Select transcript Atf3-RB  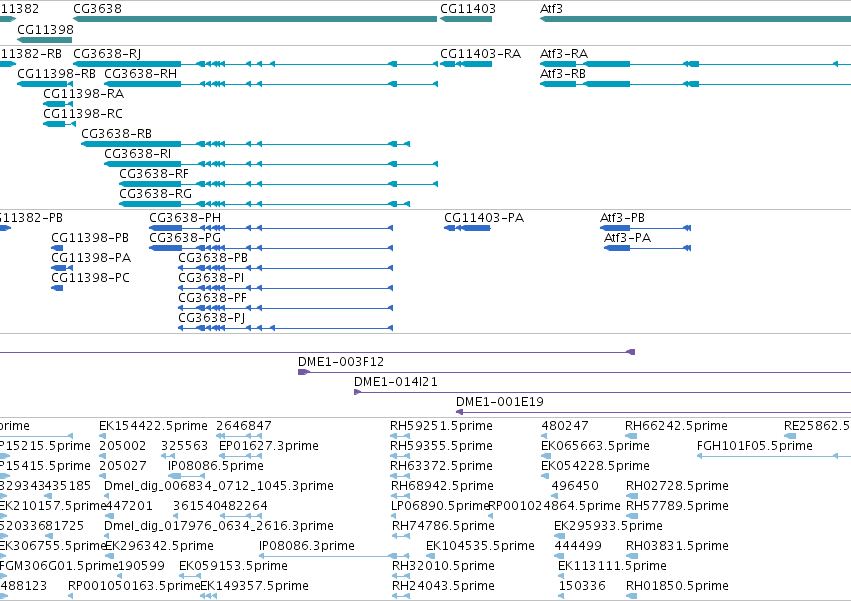[x=695, y=84]
